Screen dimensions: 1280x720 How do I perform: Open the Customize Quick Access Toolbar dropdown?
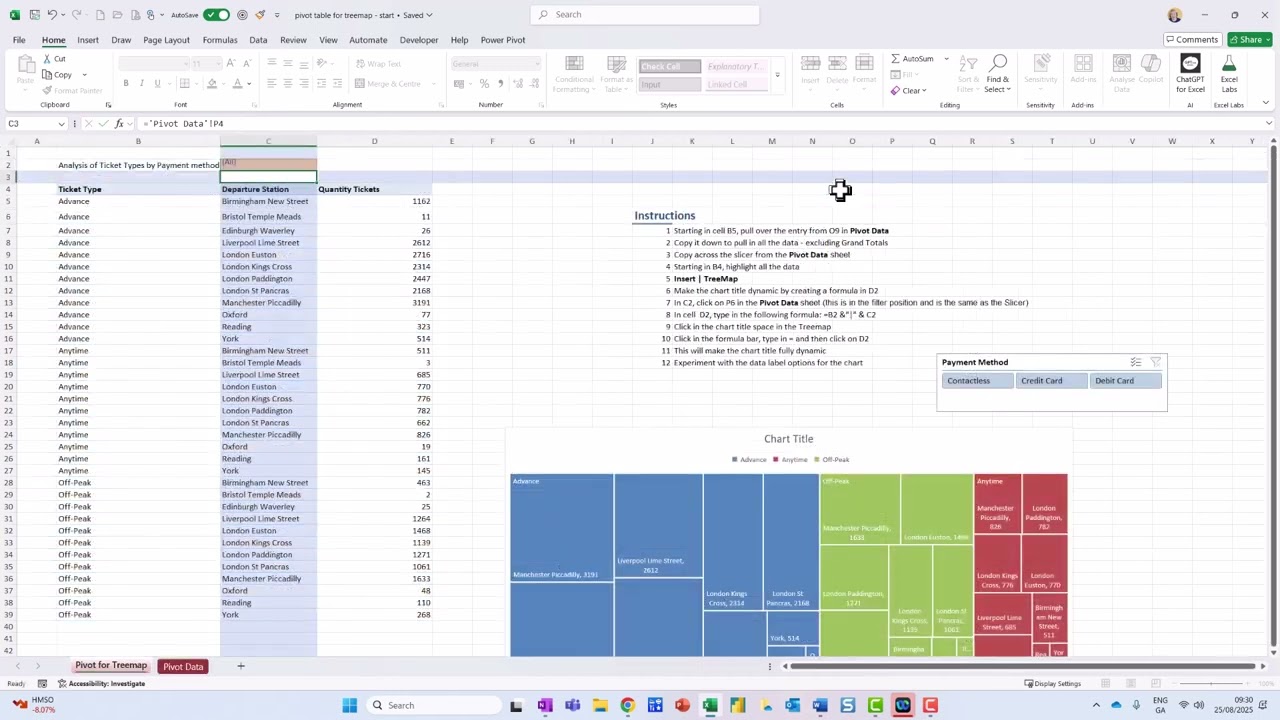tap(276, 15)
